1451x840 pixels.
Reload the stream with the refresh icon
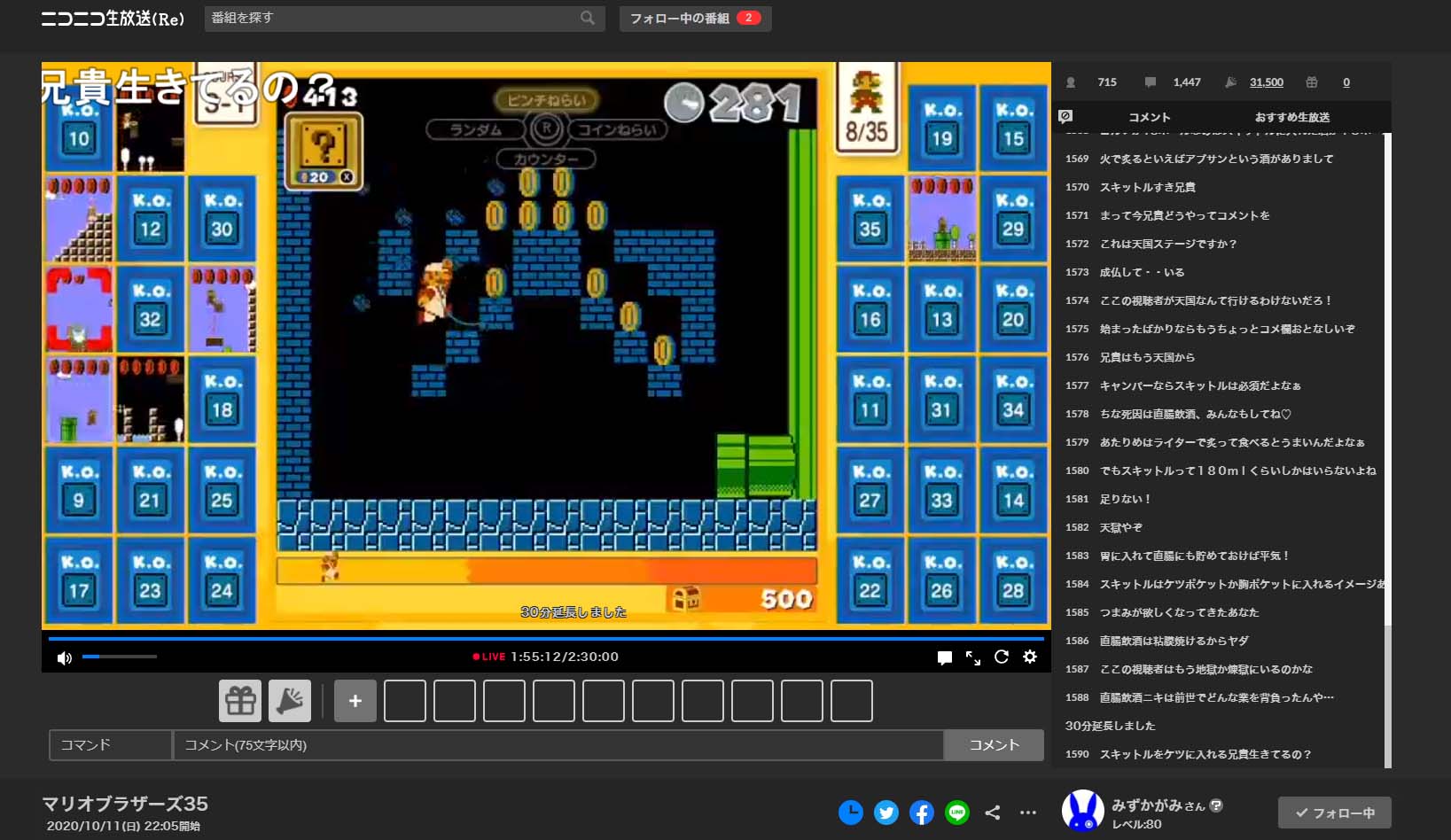1002,657
